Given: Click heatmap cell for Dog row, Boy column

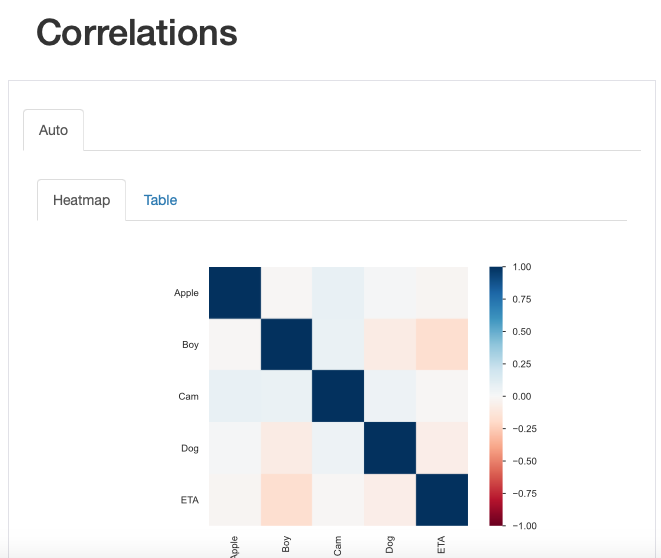Looking at the screenshot, I should coord(286,447).
